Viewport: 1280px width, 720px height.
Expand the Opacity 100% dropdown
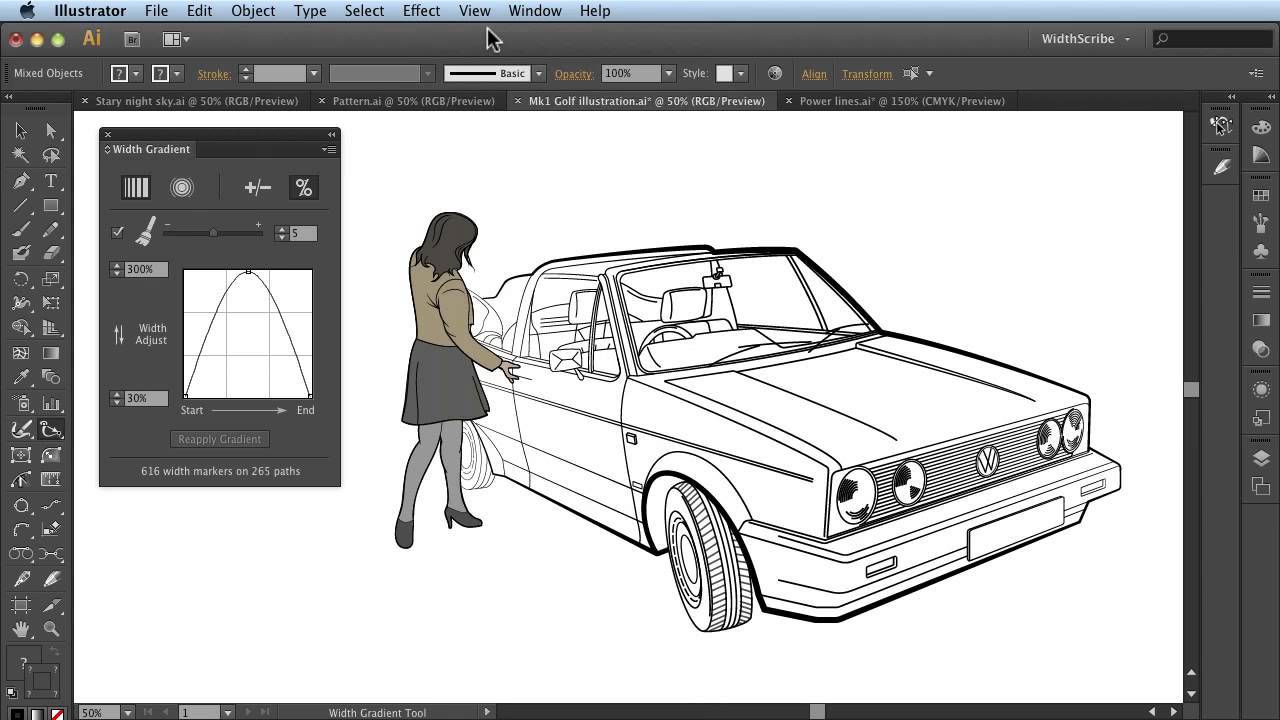pos(668,73)
